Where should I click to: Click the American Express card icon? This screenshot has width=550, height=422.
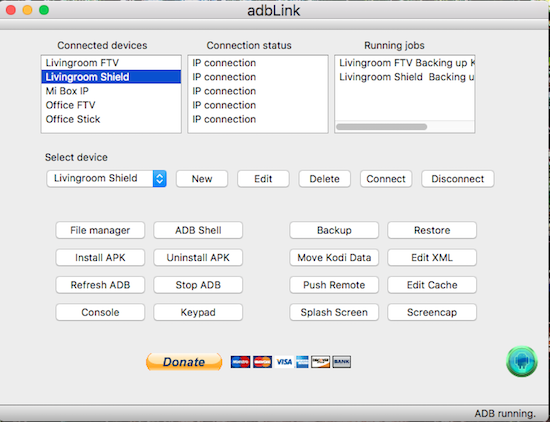point(302,362)
